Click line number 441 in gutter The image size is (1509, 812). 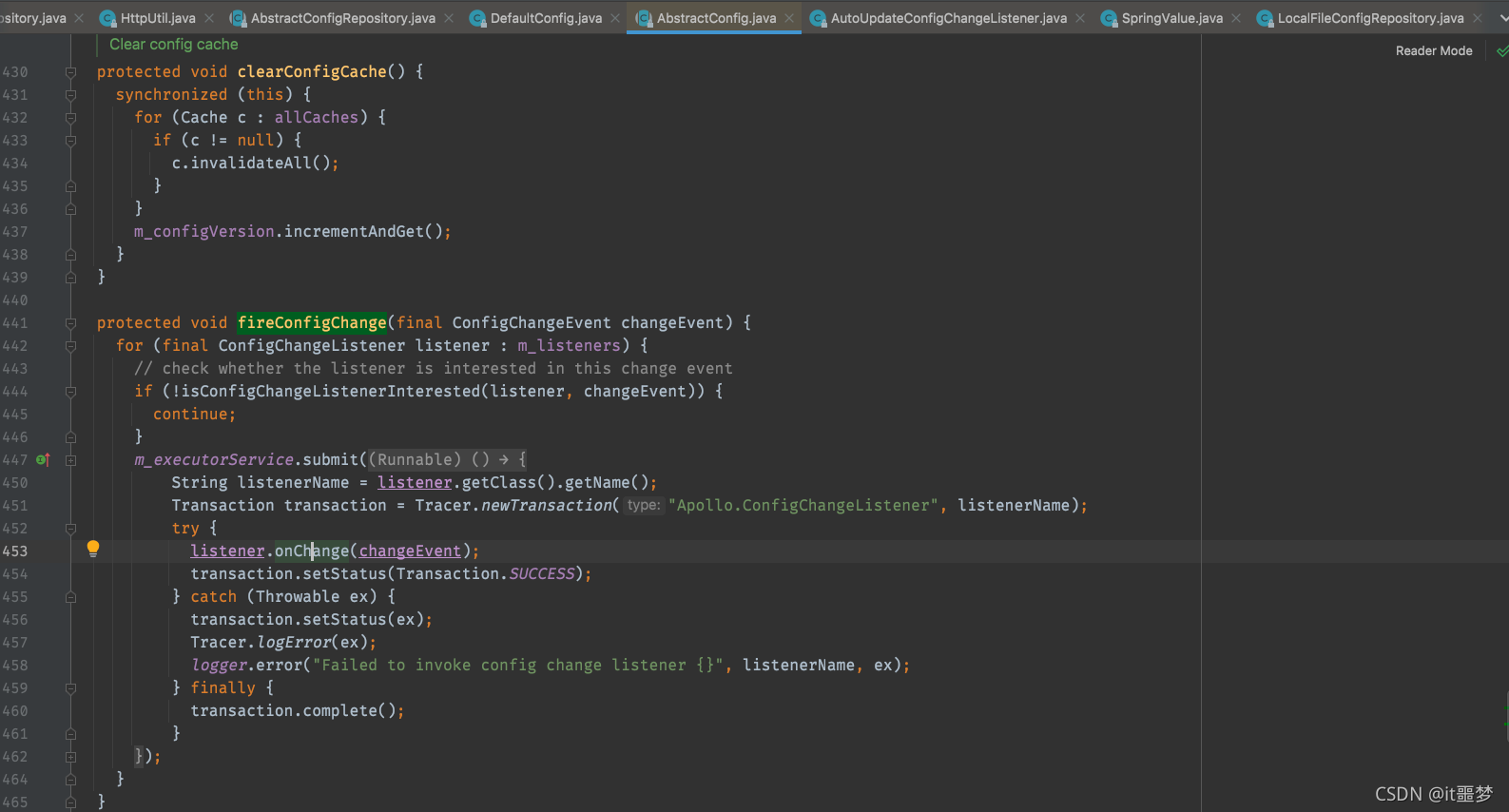15,323
